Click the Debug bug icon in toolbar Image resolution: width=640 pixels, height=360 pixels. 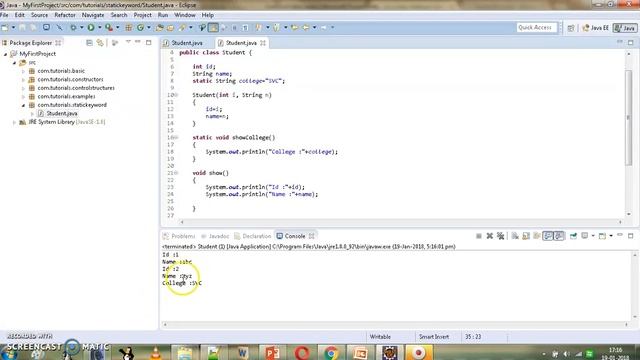(x=73, y=27)
